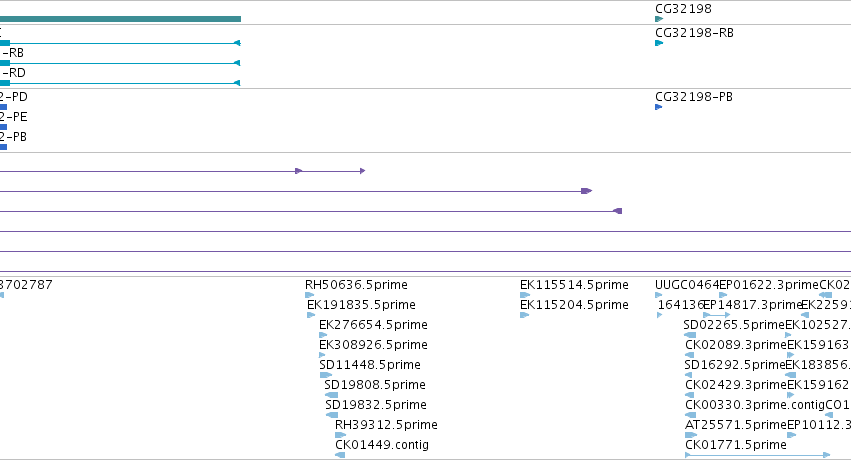Select the CK01771.5prime EST label
851x460 pixels.
click(x=736, y=445)
